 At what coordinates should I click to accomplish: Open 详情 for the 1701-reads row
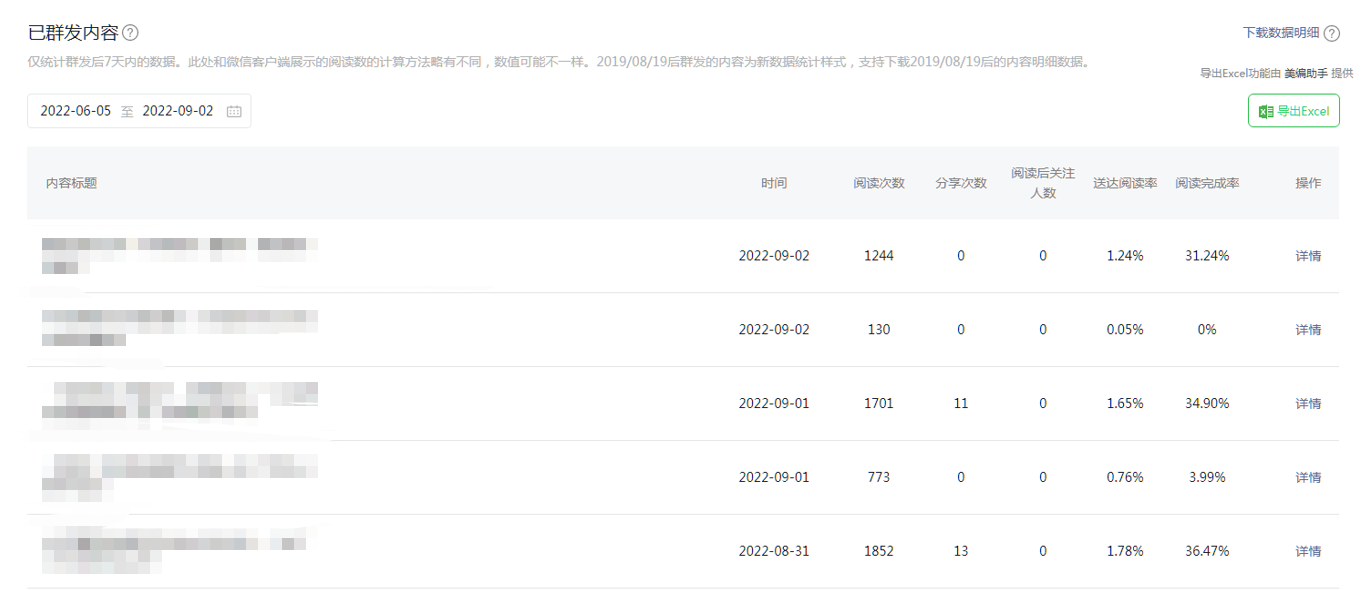pyautogui.click(x=1308, y=404)
